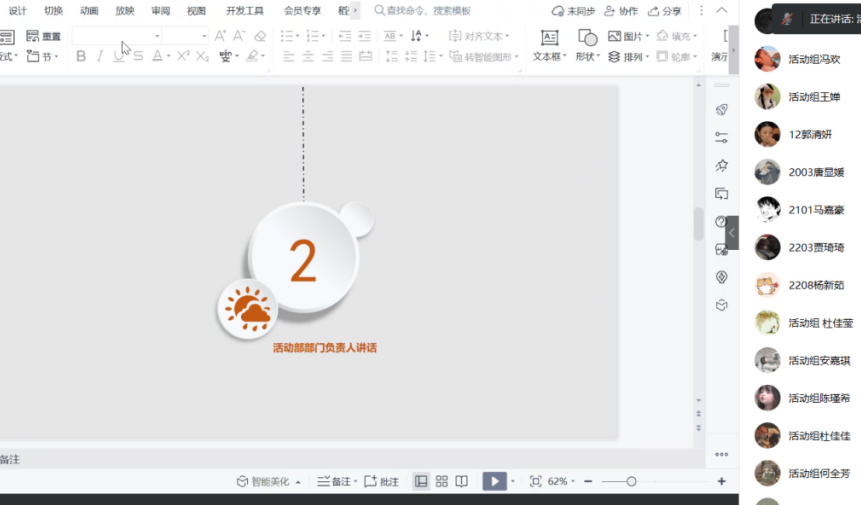
Task: Expand the 图片 (Picture) dropdown
Action: pos(647,36)
